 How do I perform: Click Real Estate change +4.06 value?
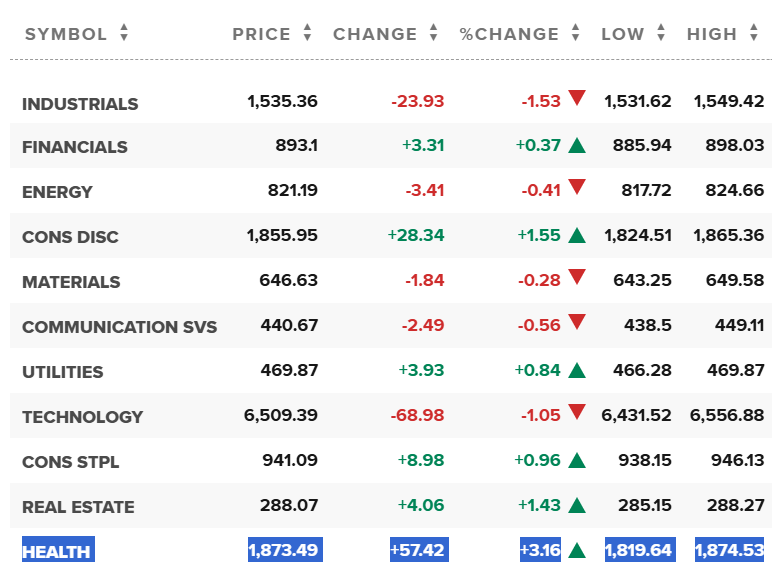click(x=421, y=505)
